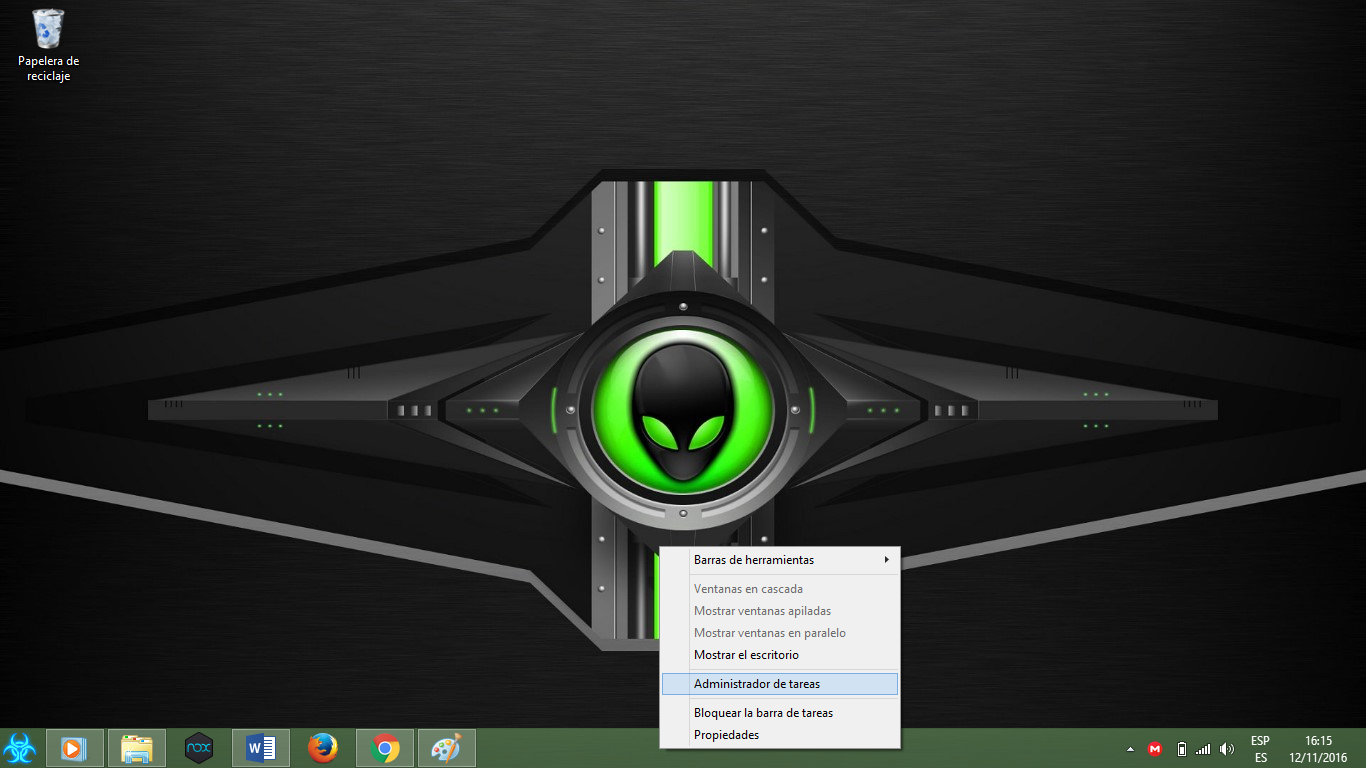Choose Propiedades from the context menu

tap(724, 735)
